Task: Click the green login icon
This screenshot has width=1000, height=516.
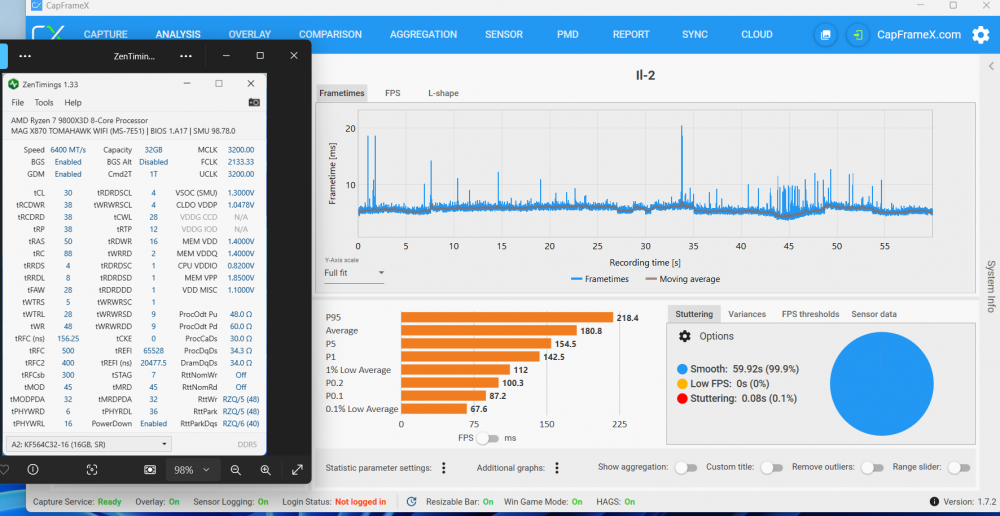Action: coord(857,35)
